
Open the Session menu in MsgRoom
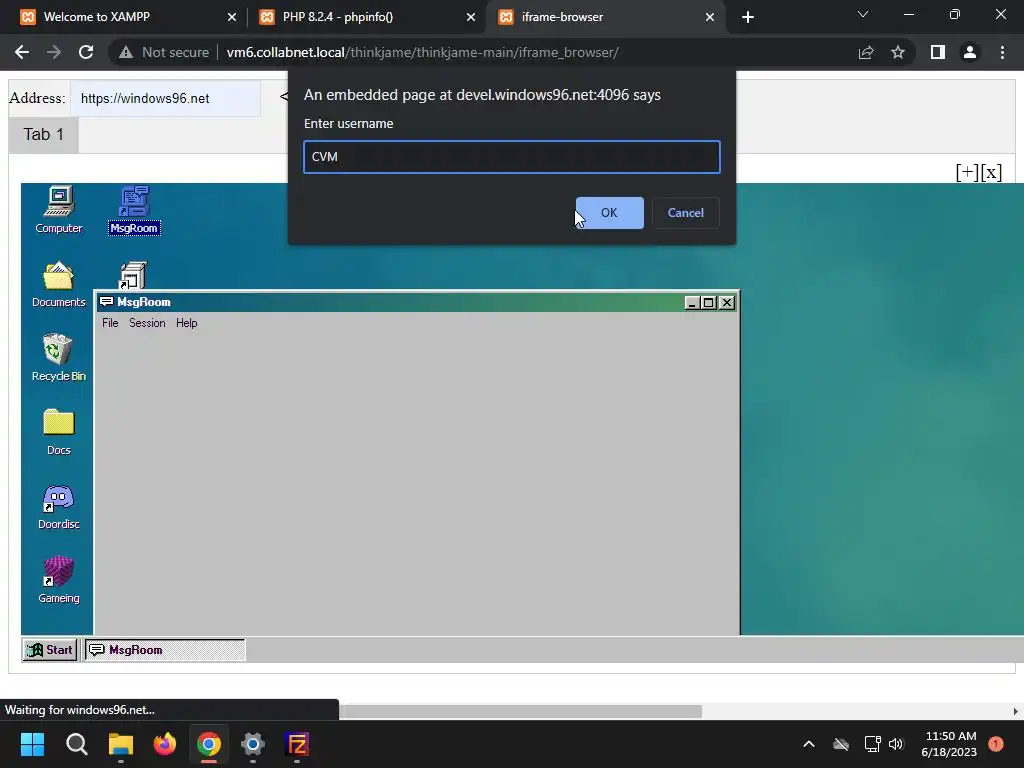coord(147,323)
